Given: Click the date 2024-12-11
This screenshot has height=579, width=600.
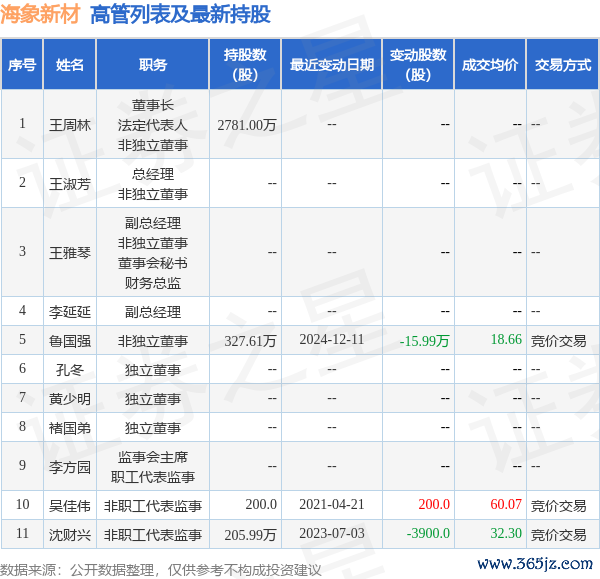Looking at the screenshot, I should click(x=332, y=339).
